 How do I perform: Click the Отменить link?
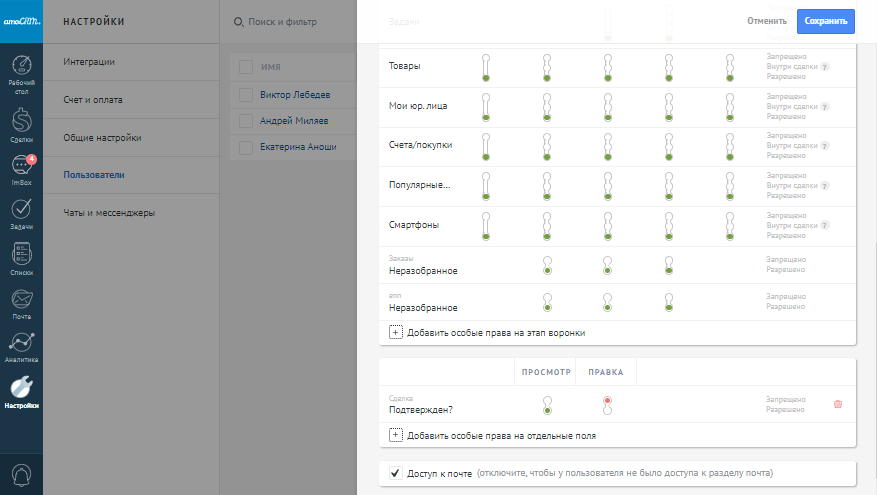[x=766, y=20]
